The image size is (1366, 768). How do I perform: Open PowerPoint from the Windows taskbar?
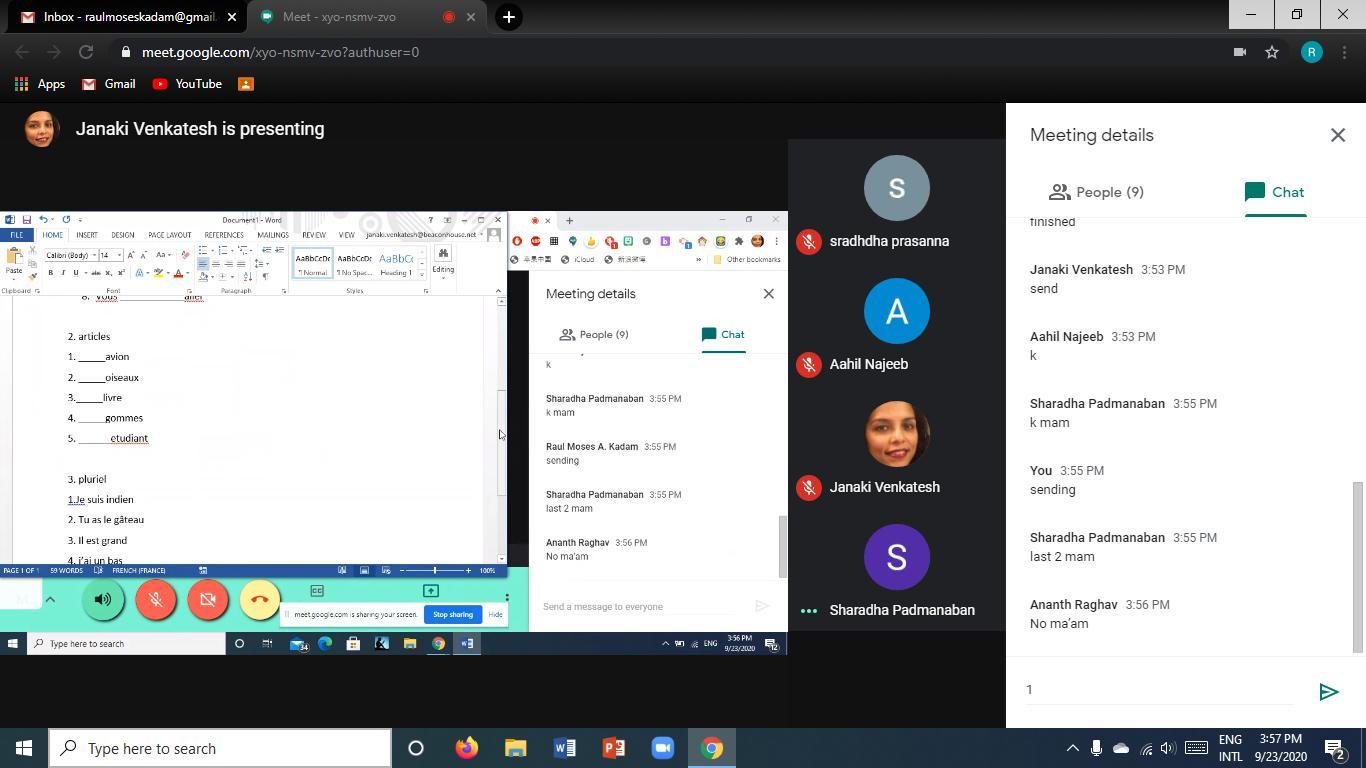(x=614, y=748)
